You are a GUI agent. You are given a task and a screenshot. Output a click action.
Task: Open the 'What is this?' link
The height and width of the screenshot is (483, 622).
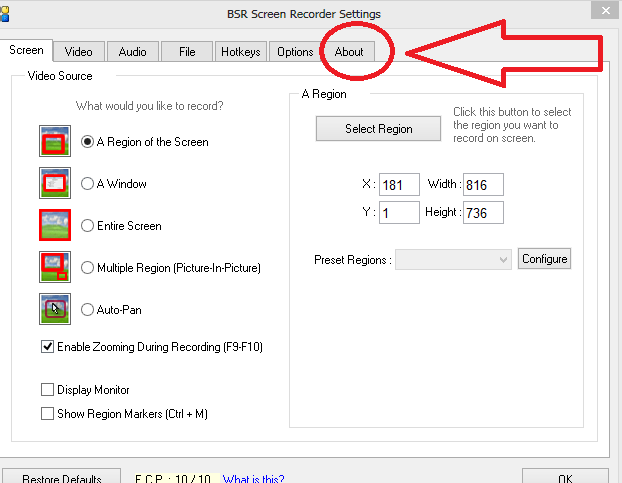pyautogui.click(x=253, y=478)
